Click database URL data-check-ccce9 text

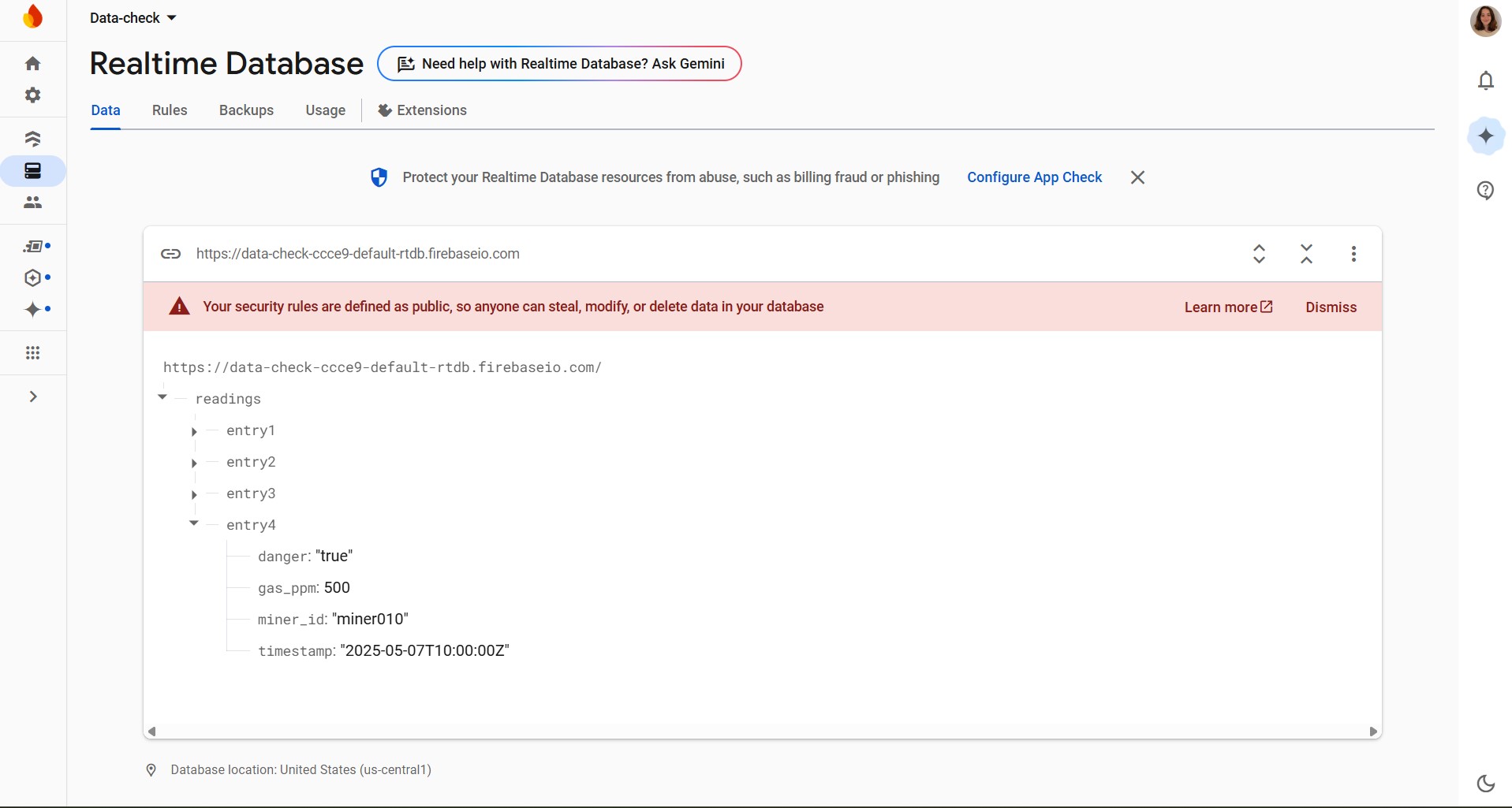[358, 254]
